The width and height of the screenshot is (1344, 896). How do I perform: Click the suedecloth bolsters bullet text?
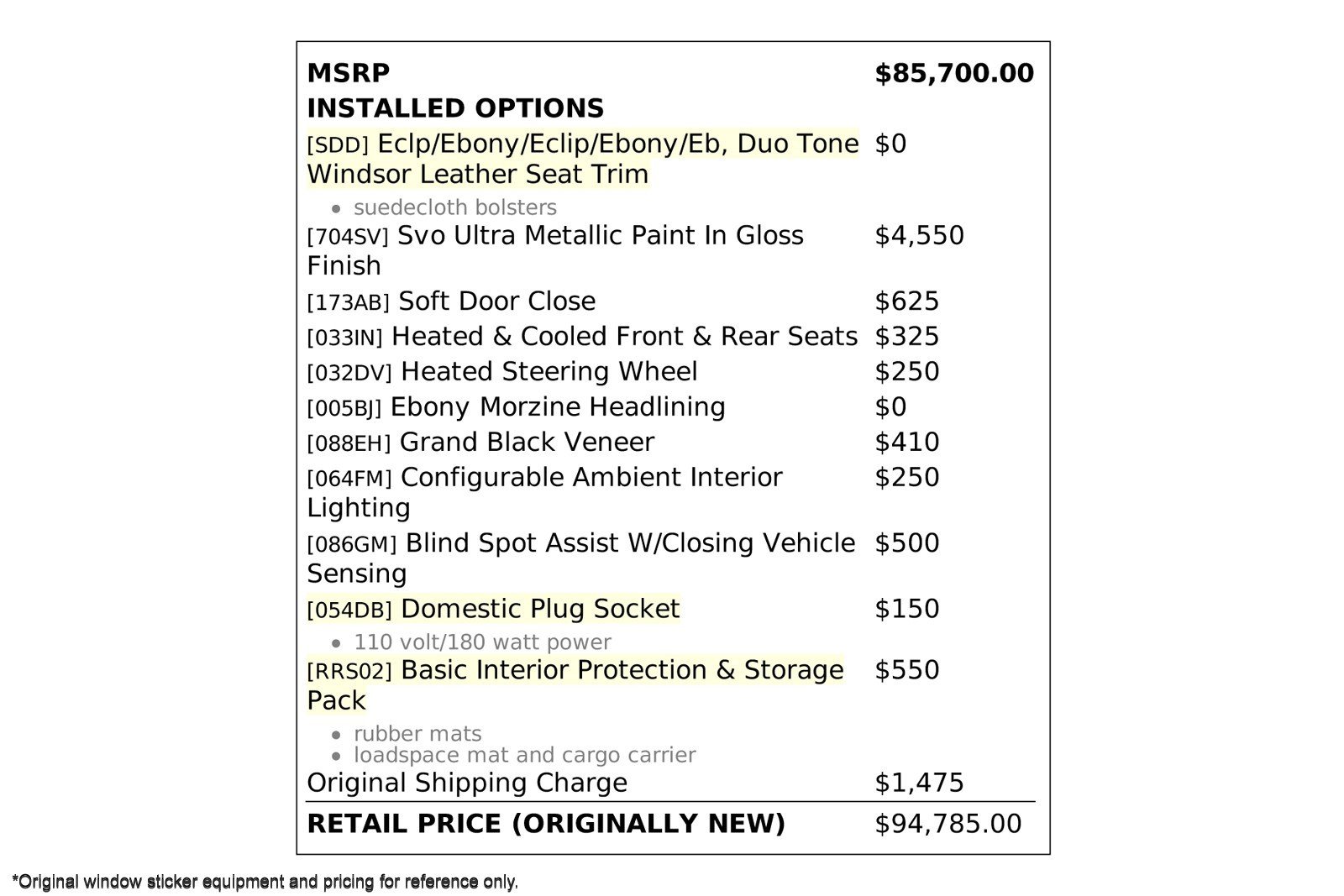point(454,207)
